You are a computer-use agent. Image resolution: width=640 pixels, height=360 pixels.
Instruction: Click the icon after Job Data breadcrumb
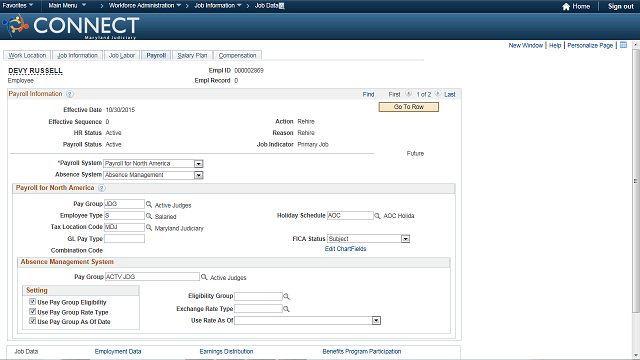[281, 6]
